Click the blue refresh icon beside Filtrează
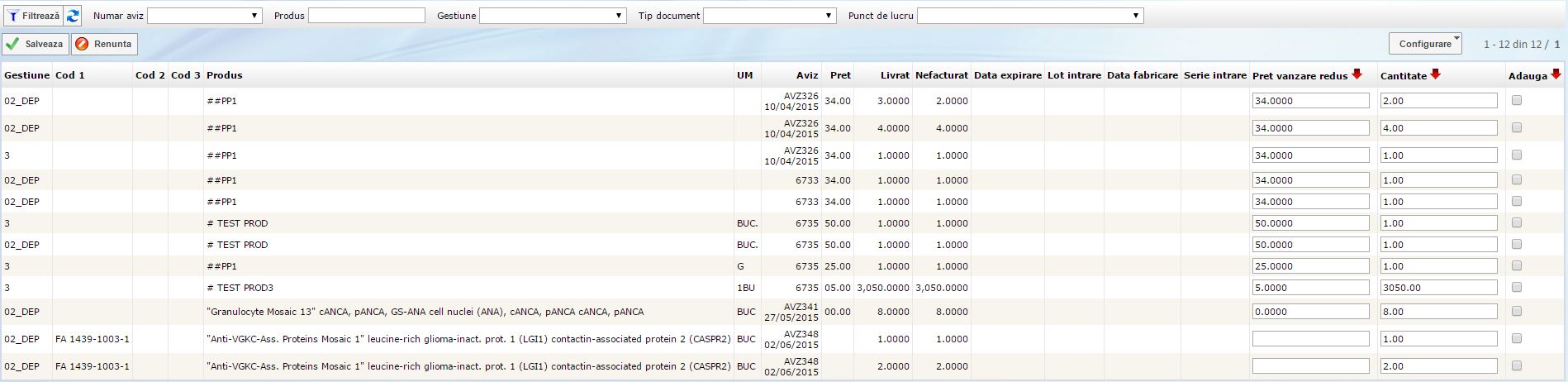This screenshot has width=1568, height=382. pyautogui.click(x=73, y=16)
